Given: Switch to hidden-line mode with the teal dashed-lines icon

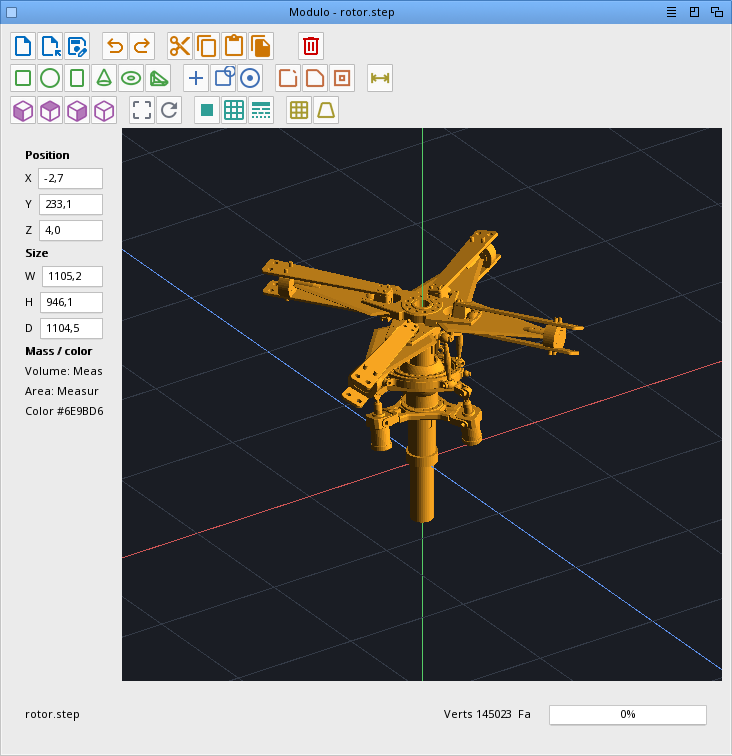Looking at the screenshot, I should tap(261, 110).
